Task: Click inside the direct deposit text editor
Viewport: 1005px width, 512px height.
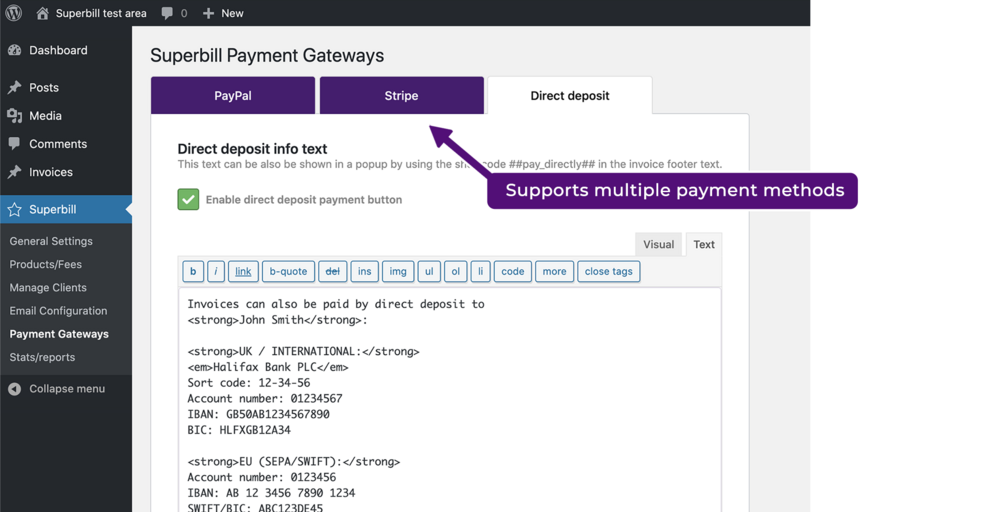Action: coord(450,400)
